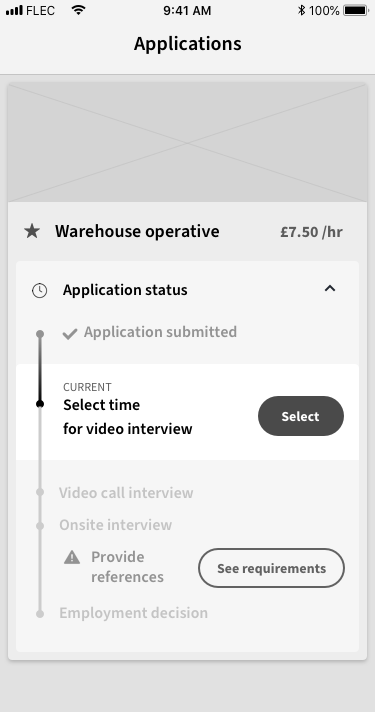This screenshot has height=712, width=375.
Task: Tap the Bluetooth icon in status bar
Action: pos(301,10)
